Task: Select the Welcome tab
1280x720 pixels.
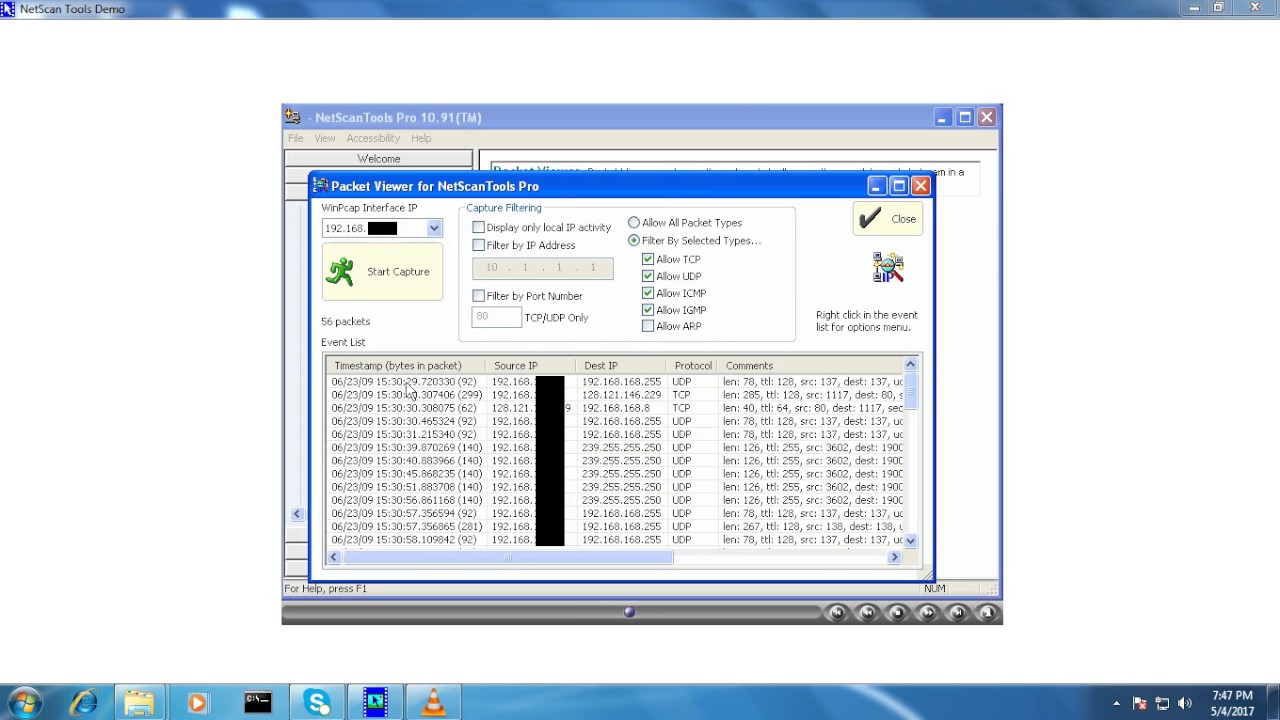Action: 379,159
